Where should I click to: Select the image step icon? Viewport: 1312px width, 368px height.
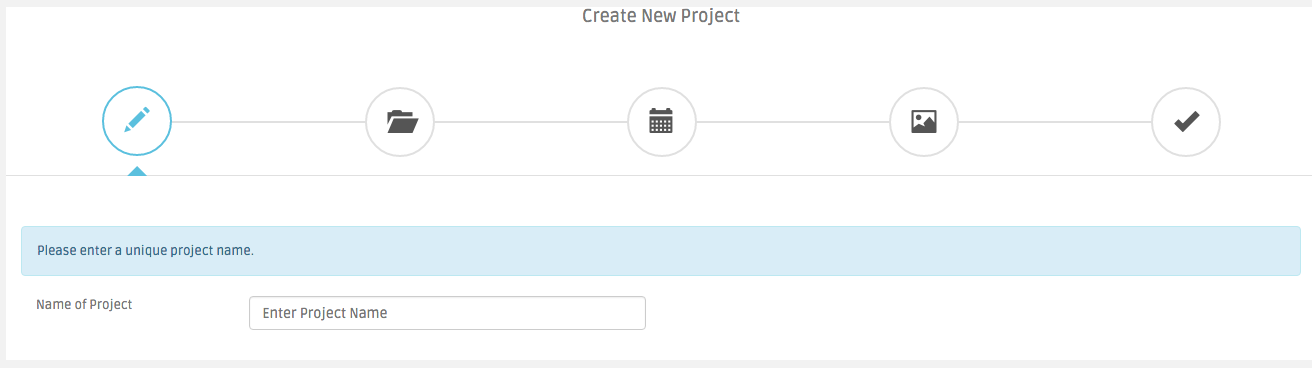924,122
